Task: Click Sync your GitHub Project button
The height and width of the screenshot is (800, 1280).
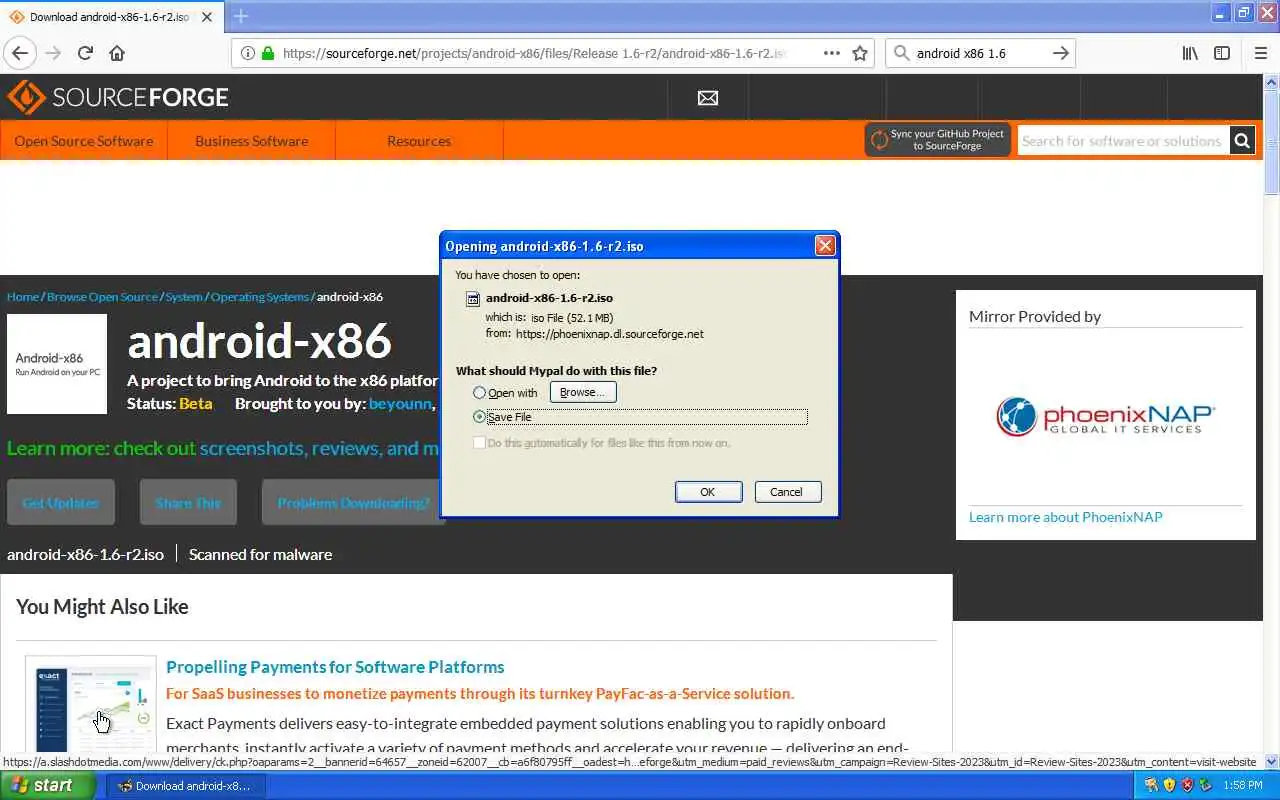Action: coord(938,140)
